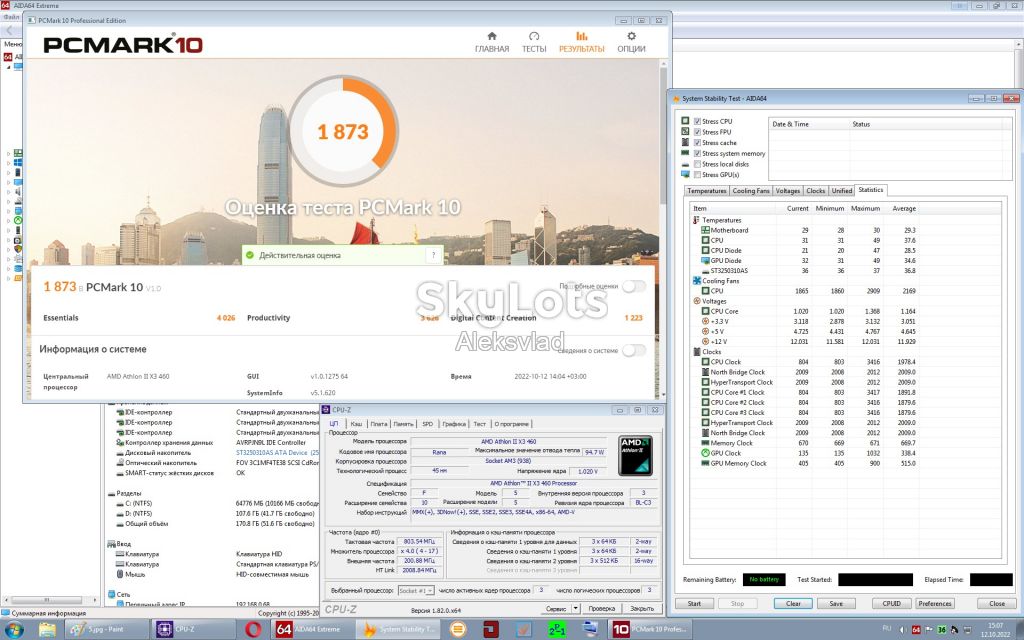Click Проверка button in CPU-Z
Image resolution: width=1024 pixels, height=640 pixels.
click(x=601, y=608)
